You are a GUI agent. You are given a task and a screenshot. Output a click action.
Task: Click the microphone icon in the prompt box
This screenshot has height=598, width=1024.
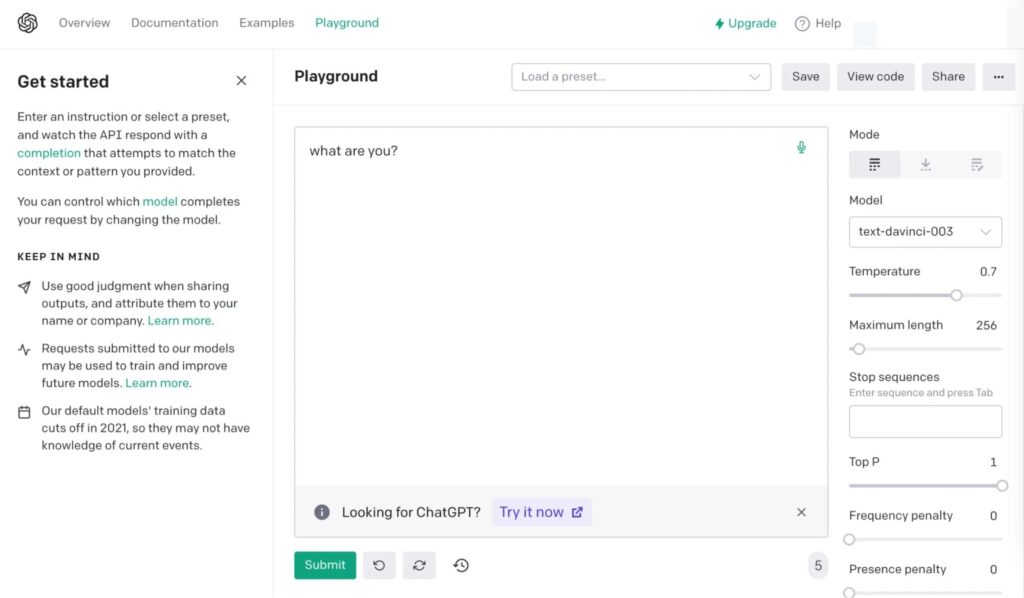click(x=801, y=148)
